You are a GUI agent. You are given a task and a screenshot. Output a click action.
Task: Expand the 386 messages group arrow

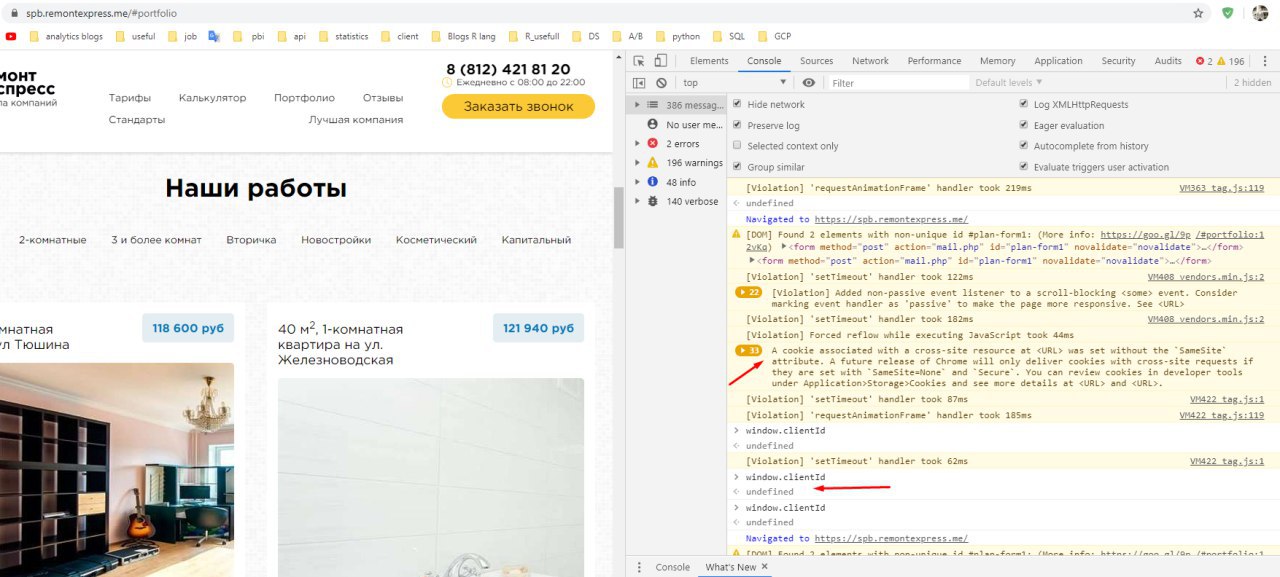(638, 104)
